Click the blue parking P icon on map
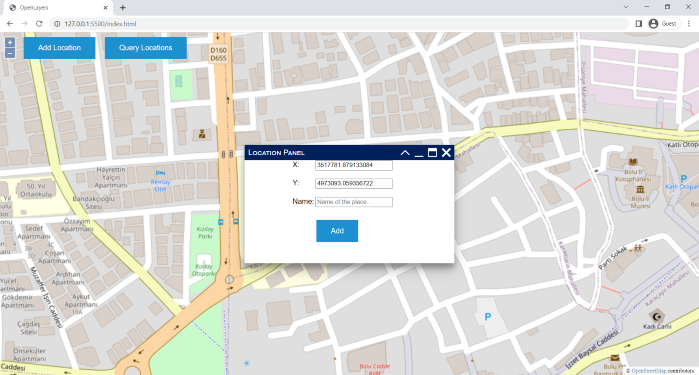Image resolution: width=699 pixels, height=375 pixels. 488,317
